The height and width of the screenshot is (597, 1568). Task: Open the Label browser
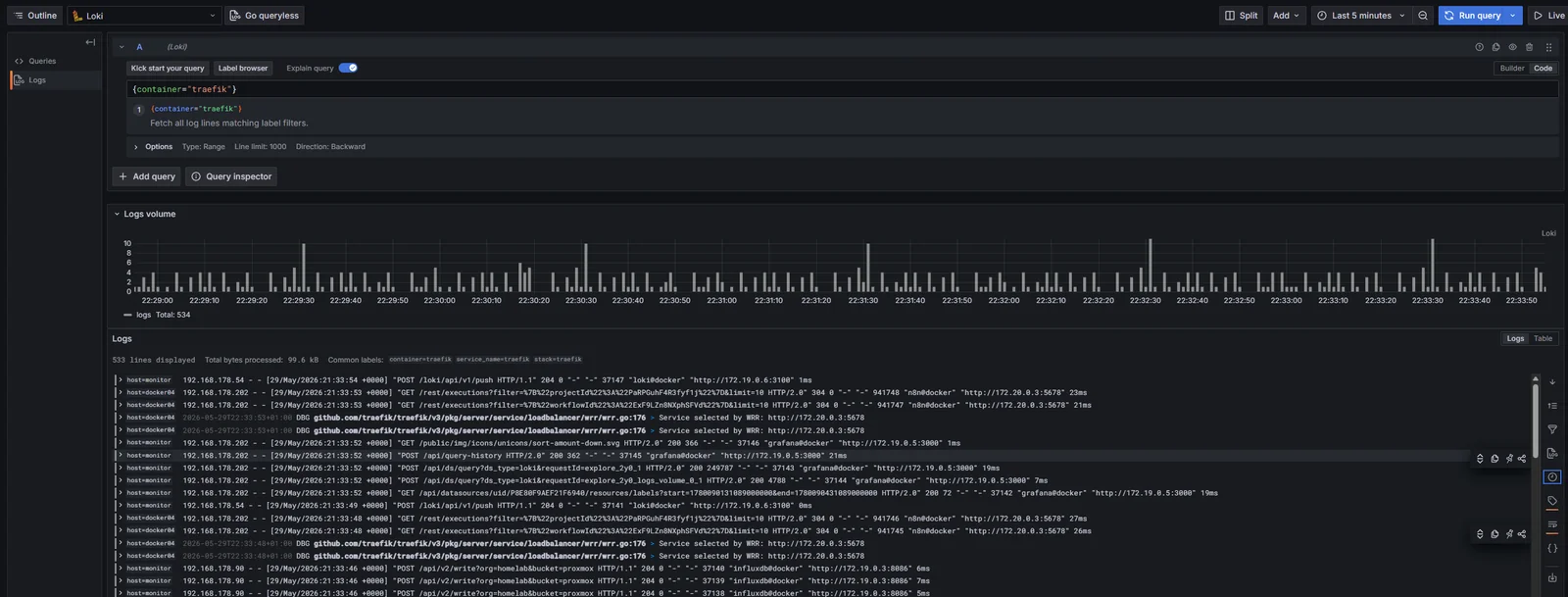point(243,69)
